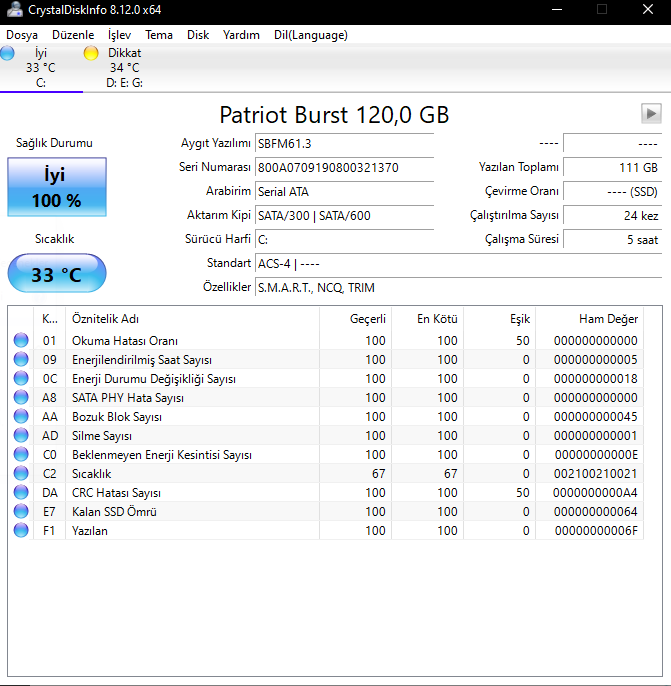Switch to the D: E: G: disk tab
This screenshot has width=671, height=686.
click(x=125, y=68)
